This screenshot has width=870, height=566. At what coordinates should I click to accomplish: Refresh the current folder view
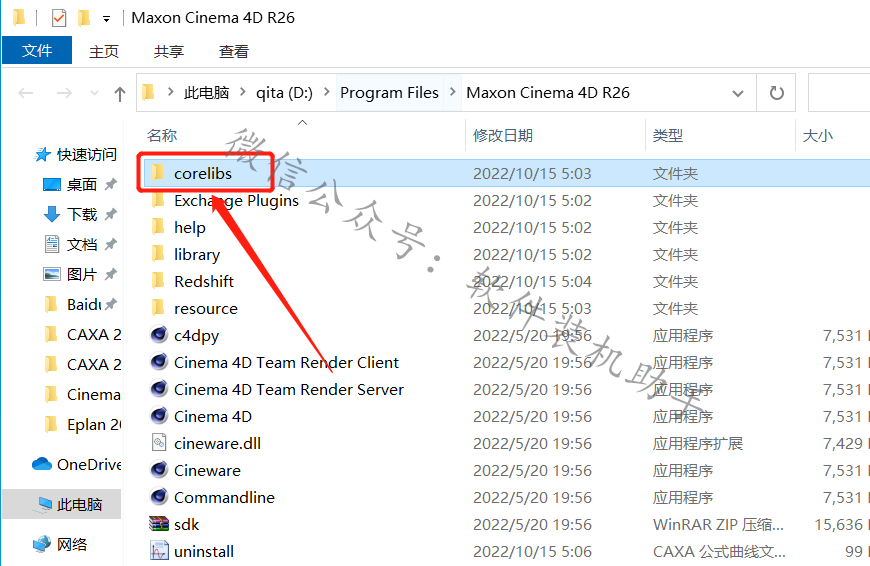(776, 93)
